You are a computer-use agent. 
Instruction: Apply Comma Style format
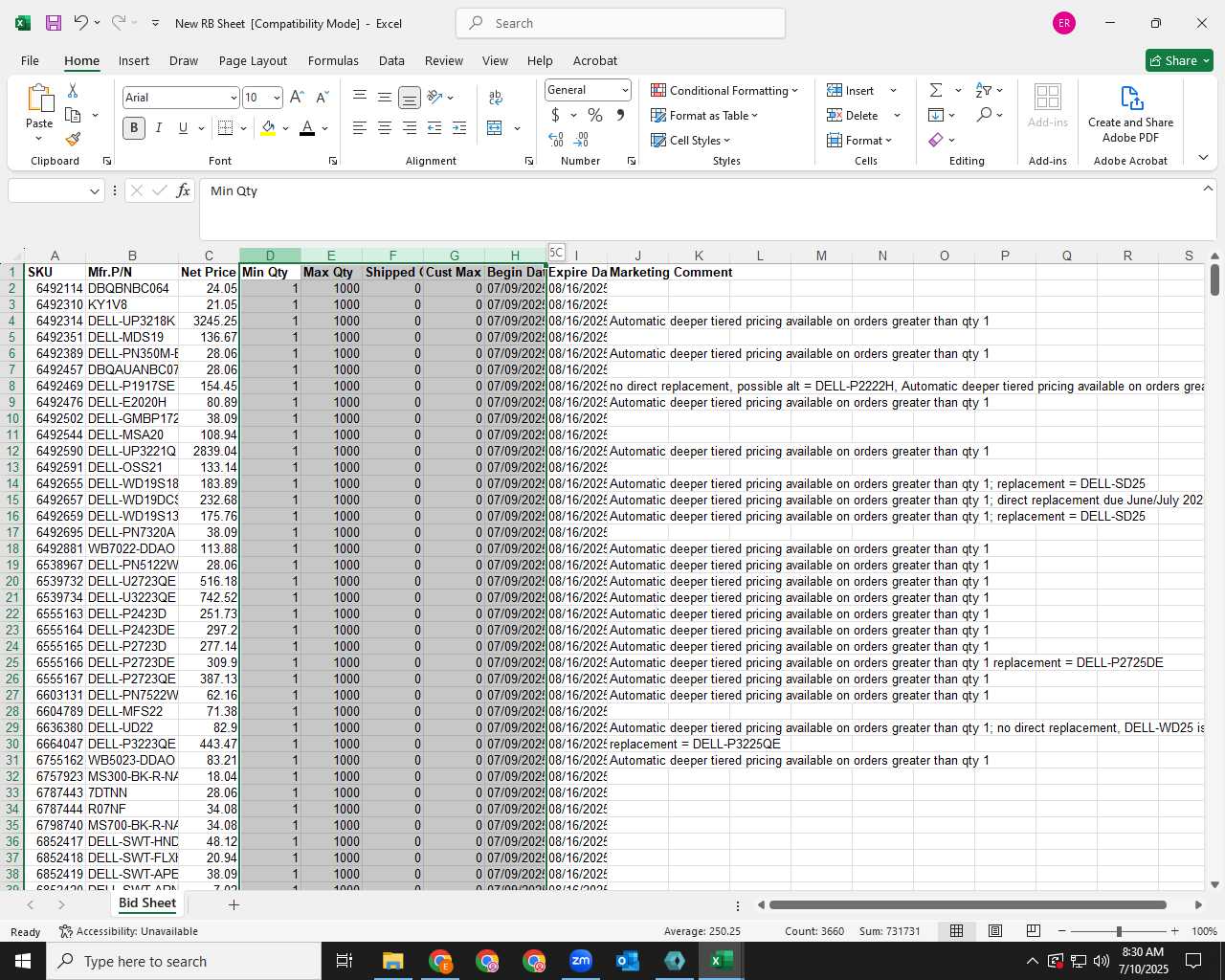620,115
